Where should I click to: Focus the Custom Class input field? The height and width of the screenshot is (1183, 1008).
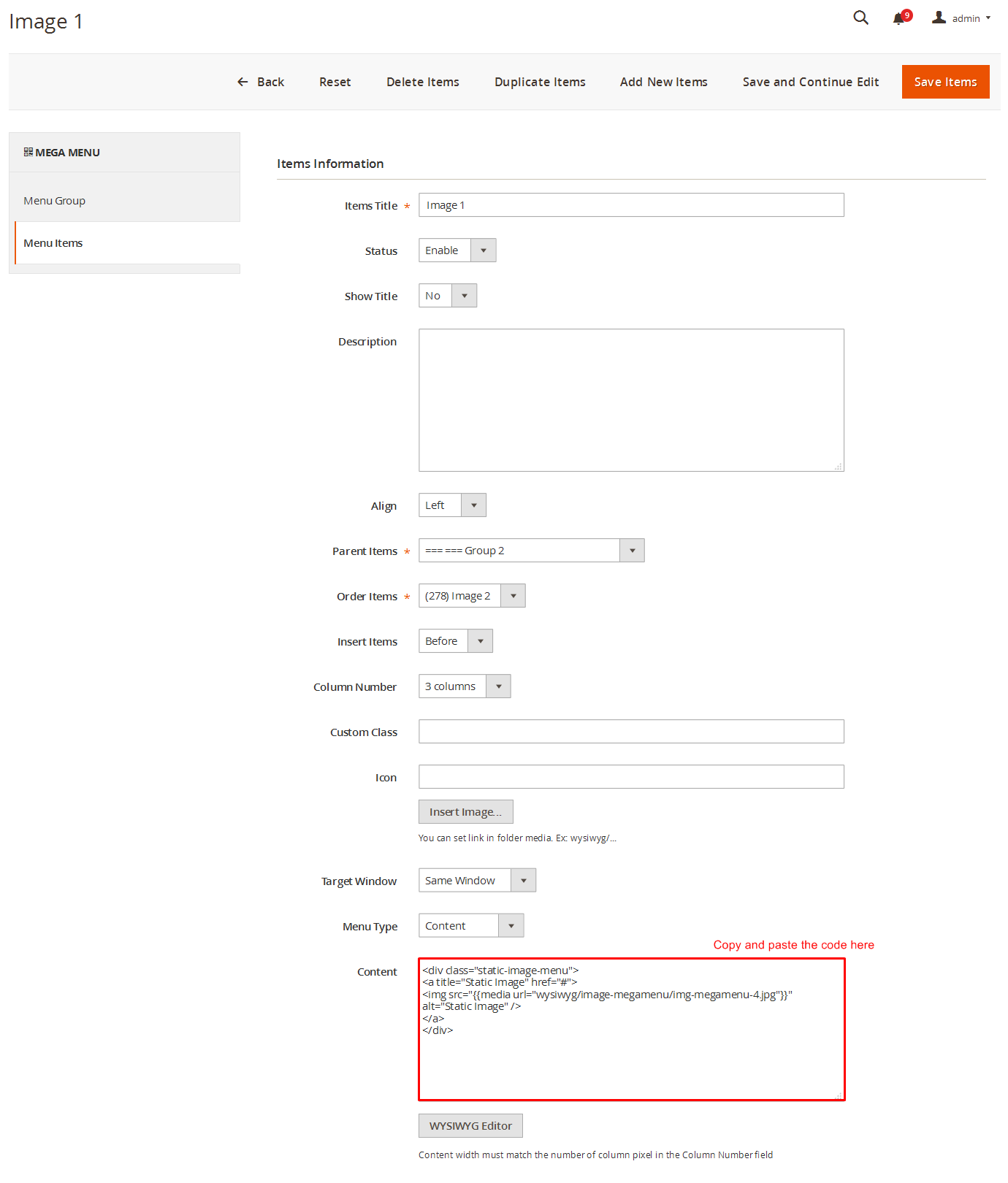631,732
